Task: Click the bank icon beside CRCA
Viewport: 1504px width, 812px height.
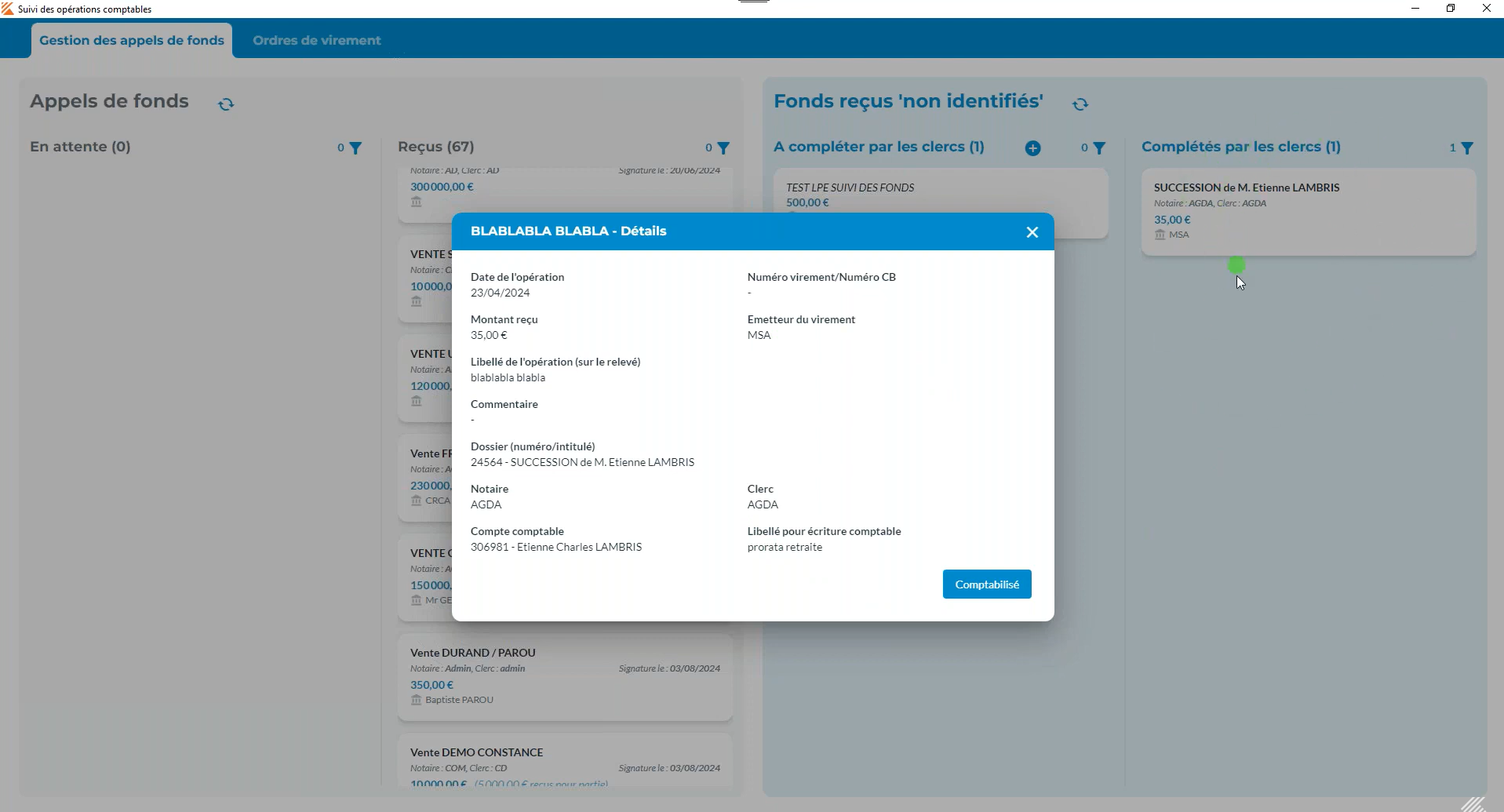Action: pos(417,501)
